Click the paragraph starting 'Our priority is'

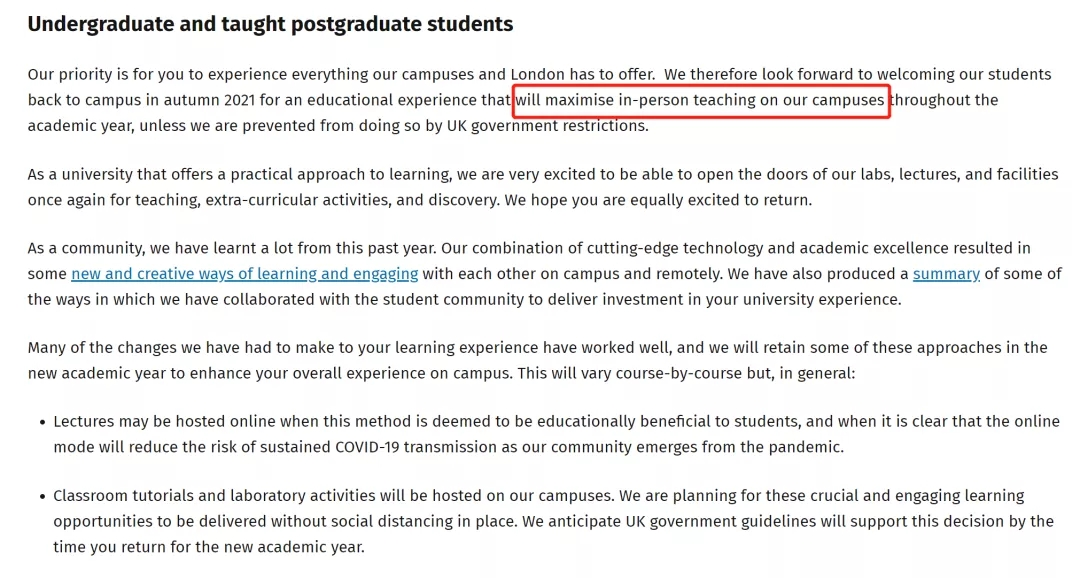(539, 100)
